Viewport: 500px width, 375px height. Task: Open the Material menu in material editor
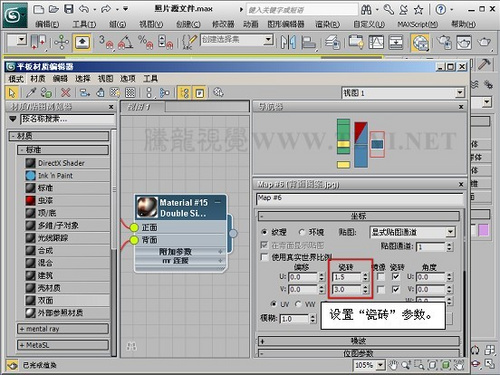pyautogui.click(x=37, y=79)
